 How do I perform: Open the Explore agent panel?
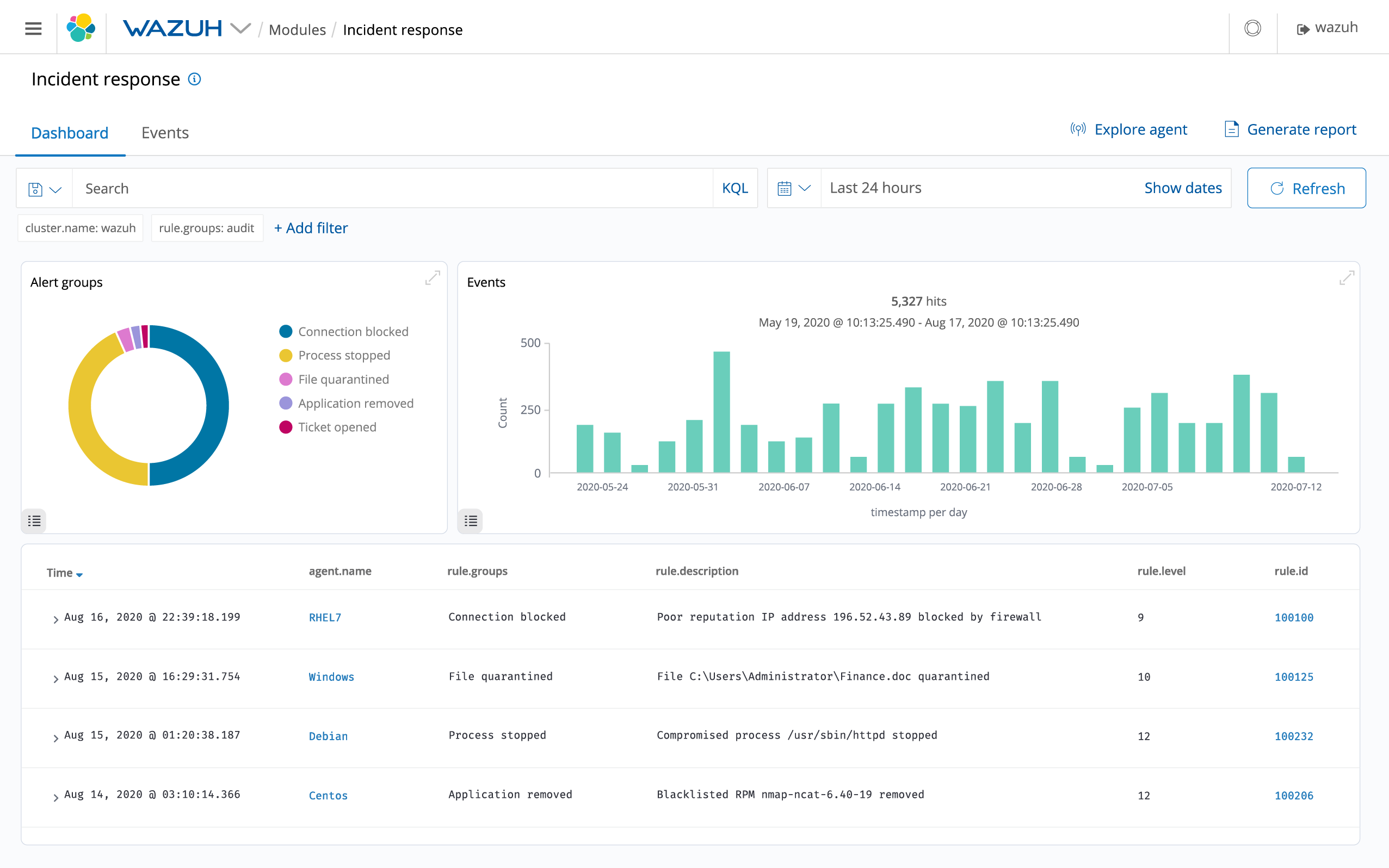pyautogui.click(x=1129, y=129)
